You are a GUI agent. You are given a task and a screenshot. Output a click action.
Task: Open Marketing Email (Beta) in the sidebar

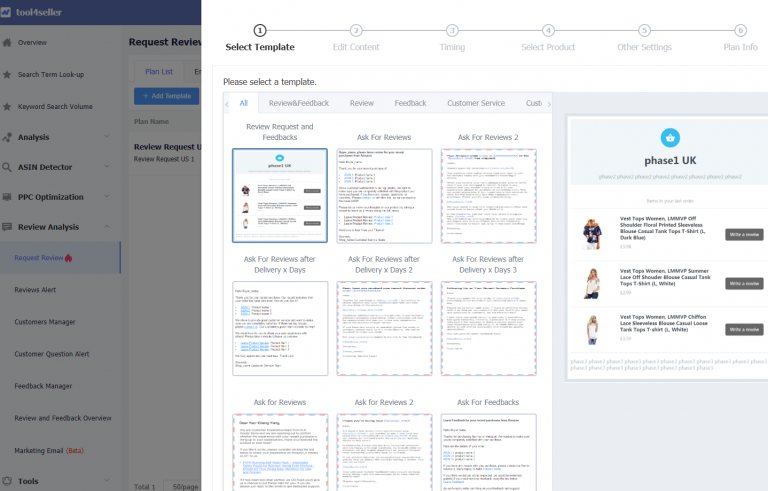49,450
